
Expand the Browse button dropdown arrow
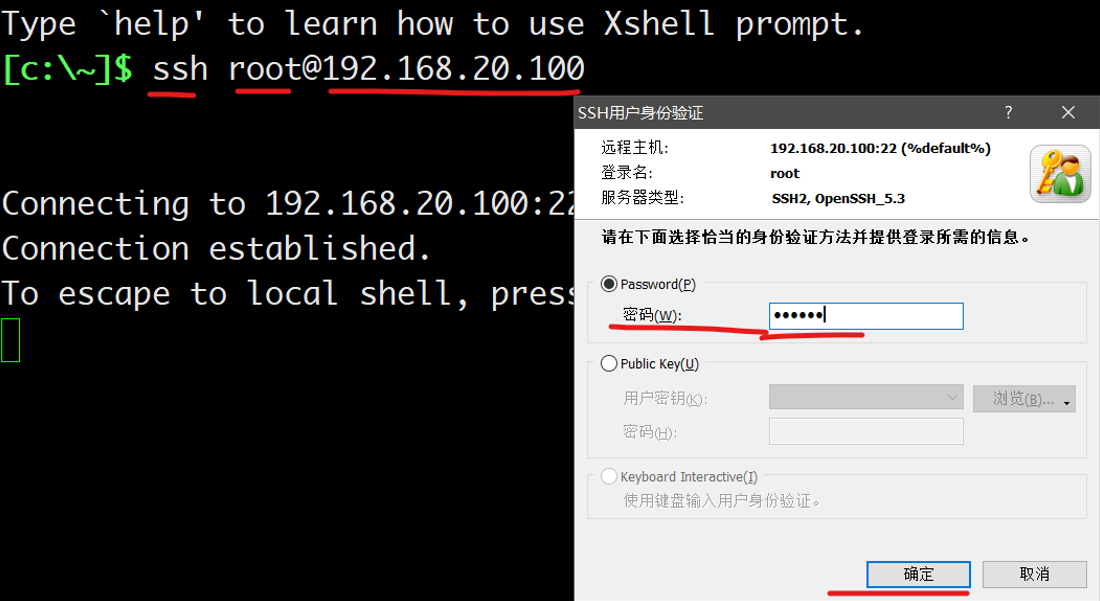1067,403
